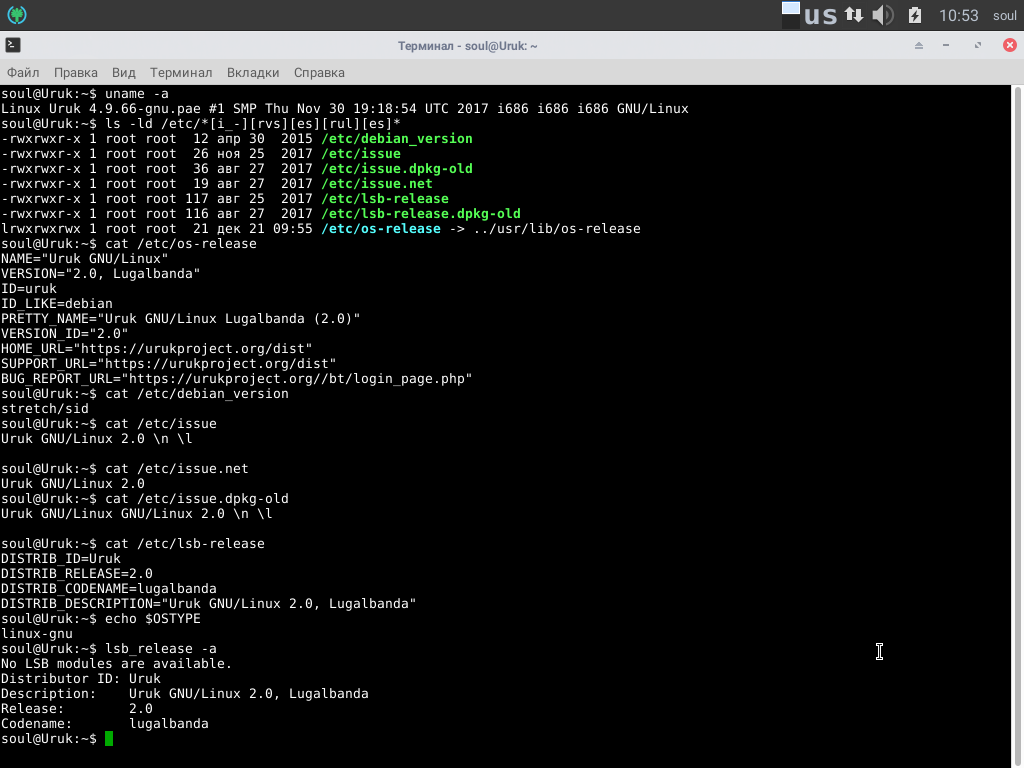Switch the 'us' keyboard layout indicator
Screen dimensions: 1024x768
(820, 16)
